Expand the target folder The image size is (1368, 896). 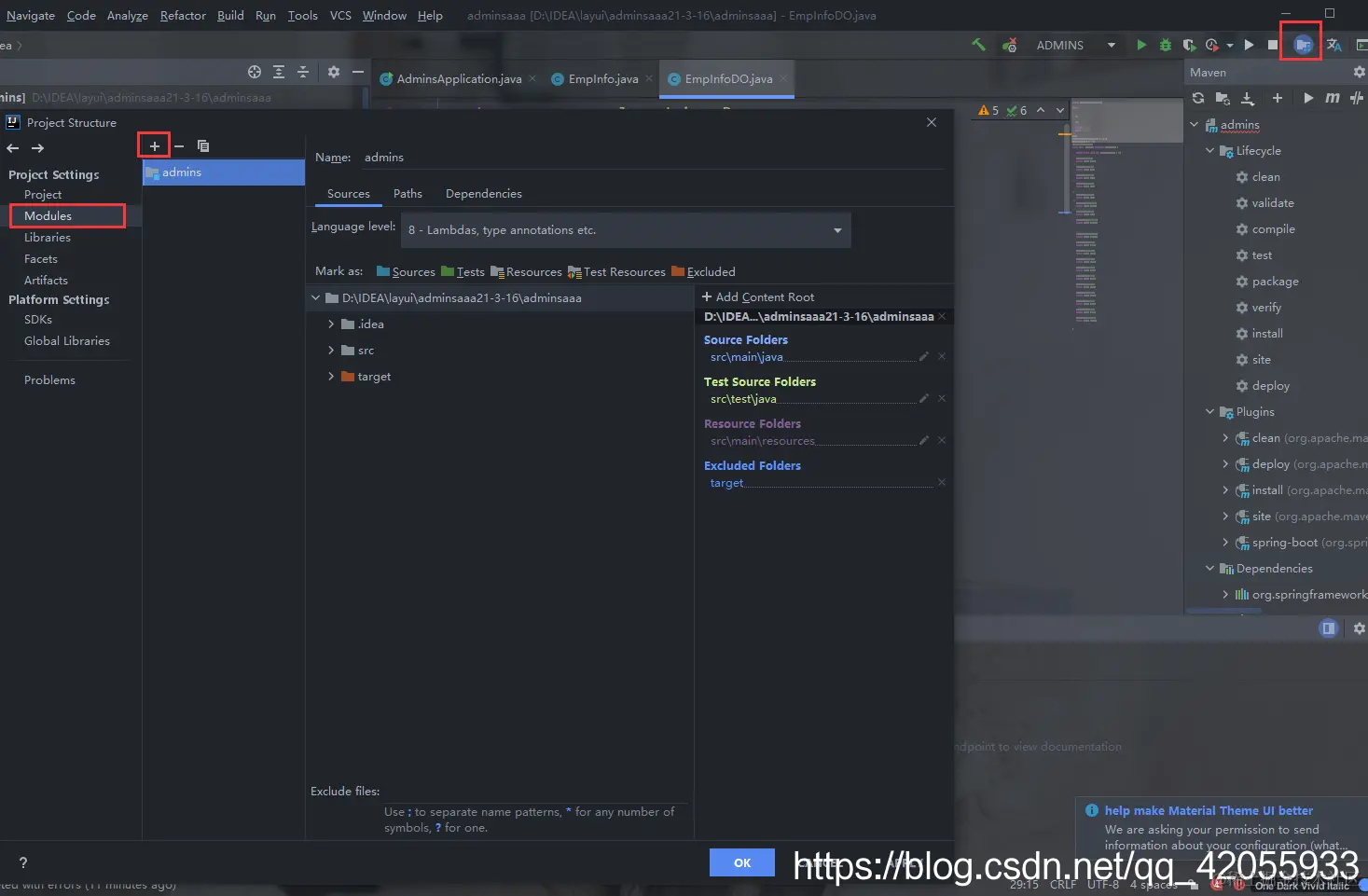coord(331,377)
